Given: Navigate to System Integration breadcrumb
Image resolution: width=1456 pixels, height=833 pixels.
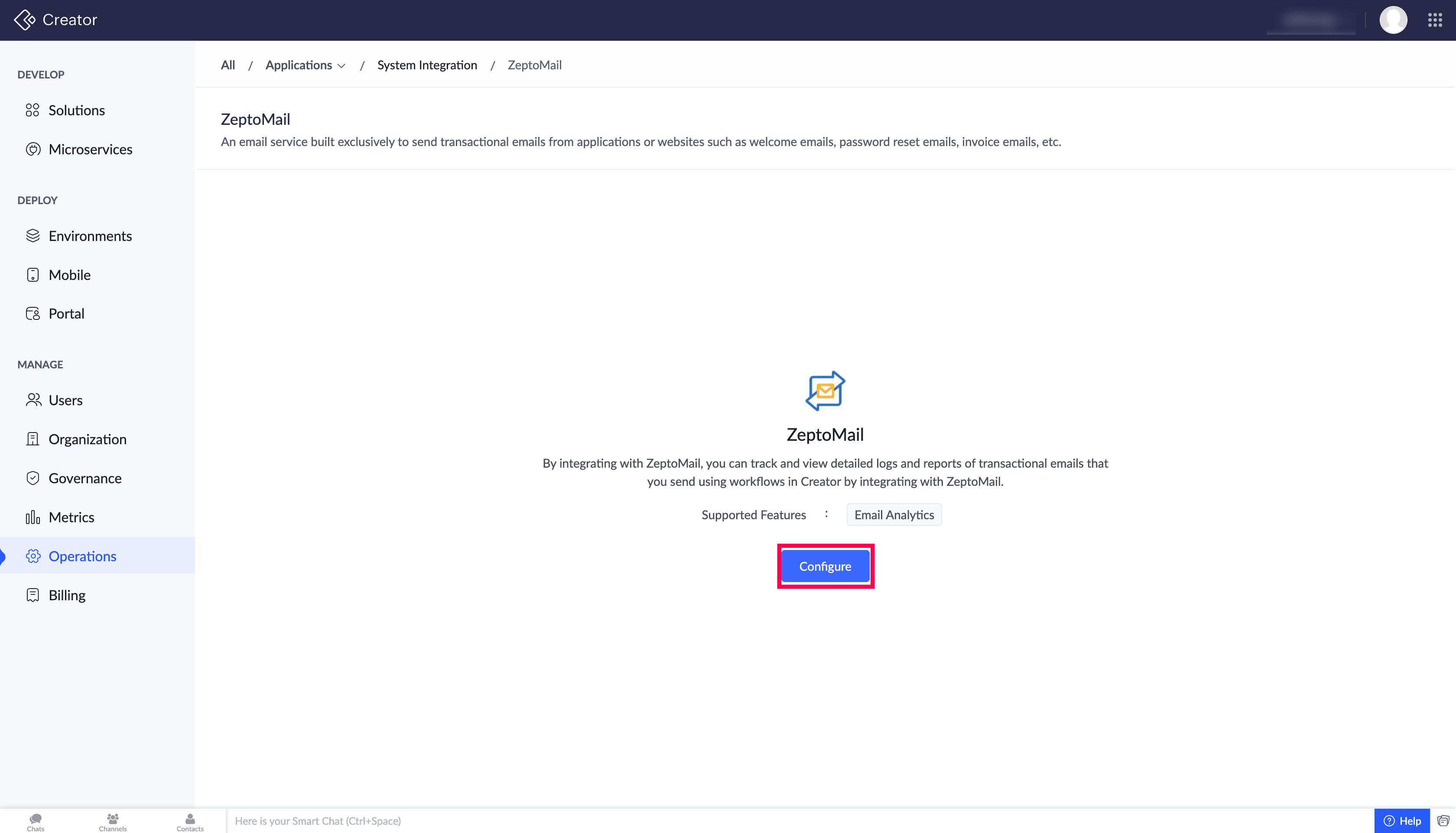Looking at the screenshot, I should 427,65.
